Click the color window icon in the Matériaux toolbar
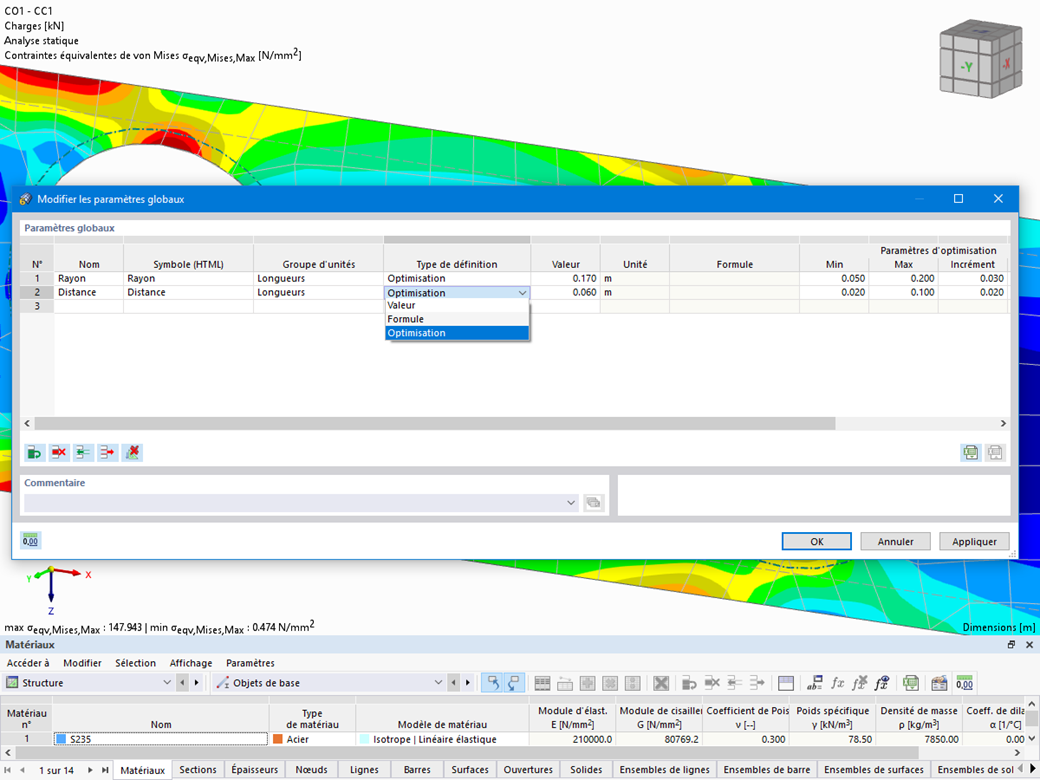The height and width of the screenshot is (780, 1040). pos(786,682)
